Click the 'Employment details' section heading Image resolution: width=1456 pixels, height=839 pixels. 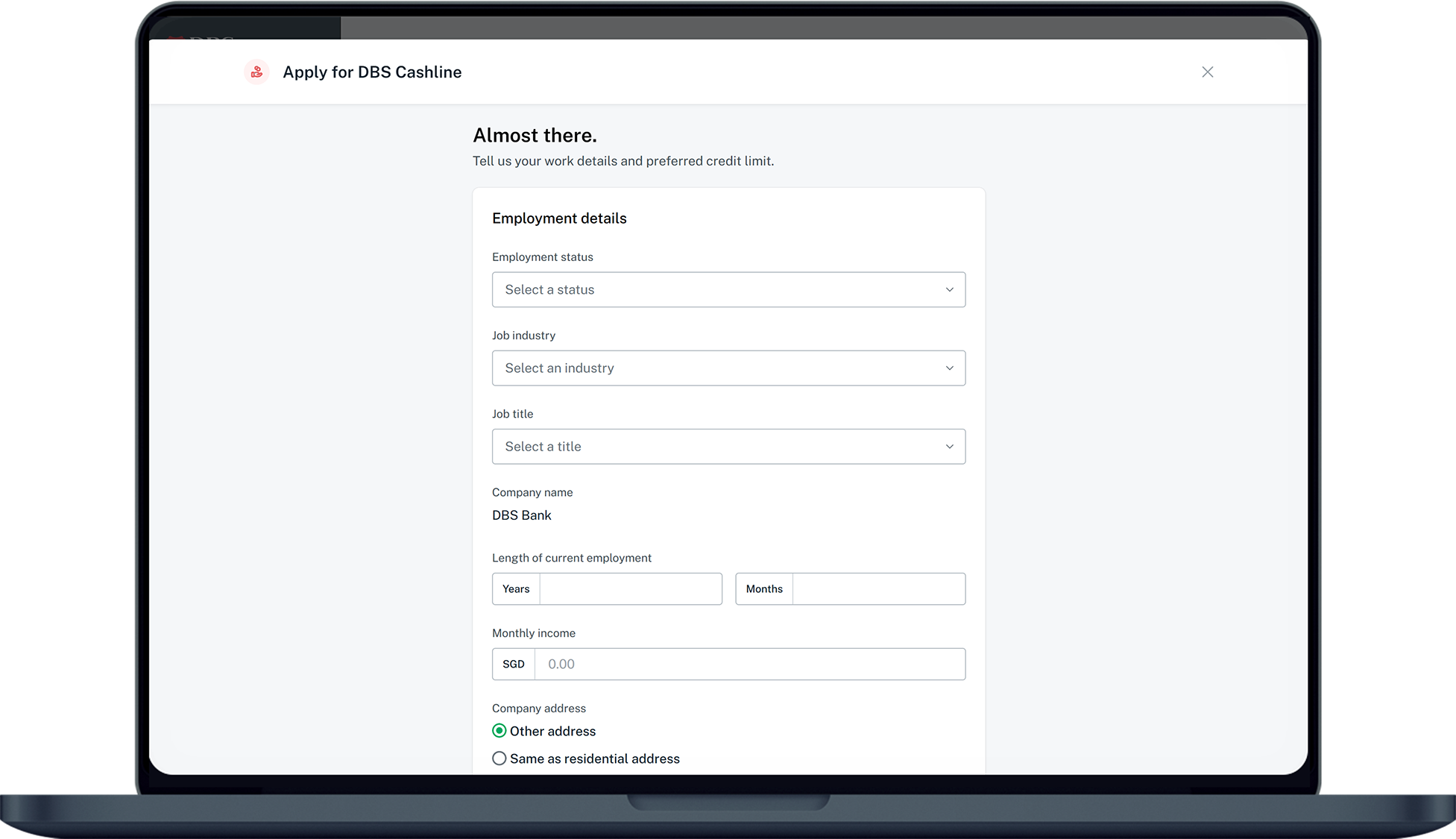559,219
